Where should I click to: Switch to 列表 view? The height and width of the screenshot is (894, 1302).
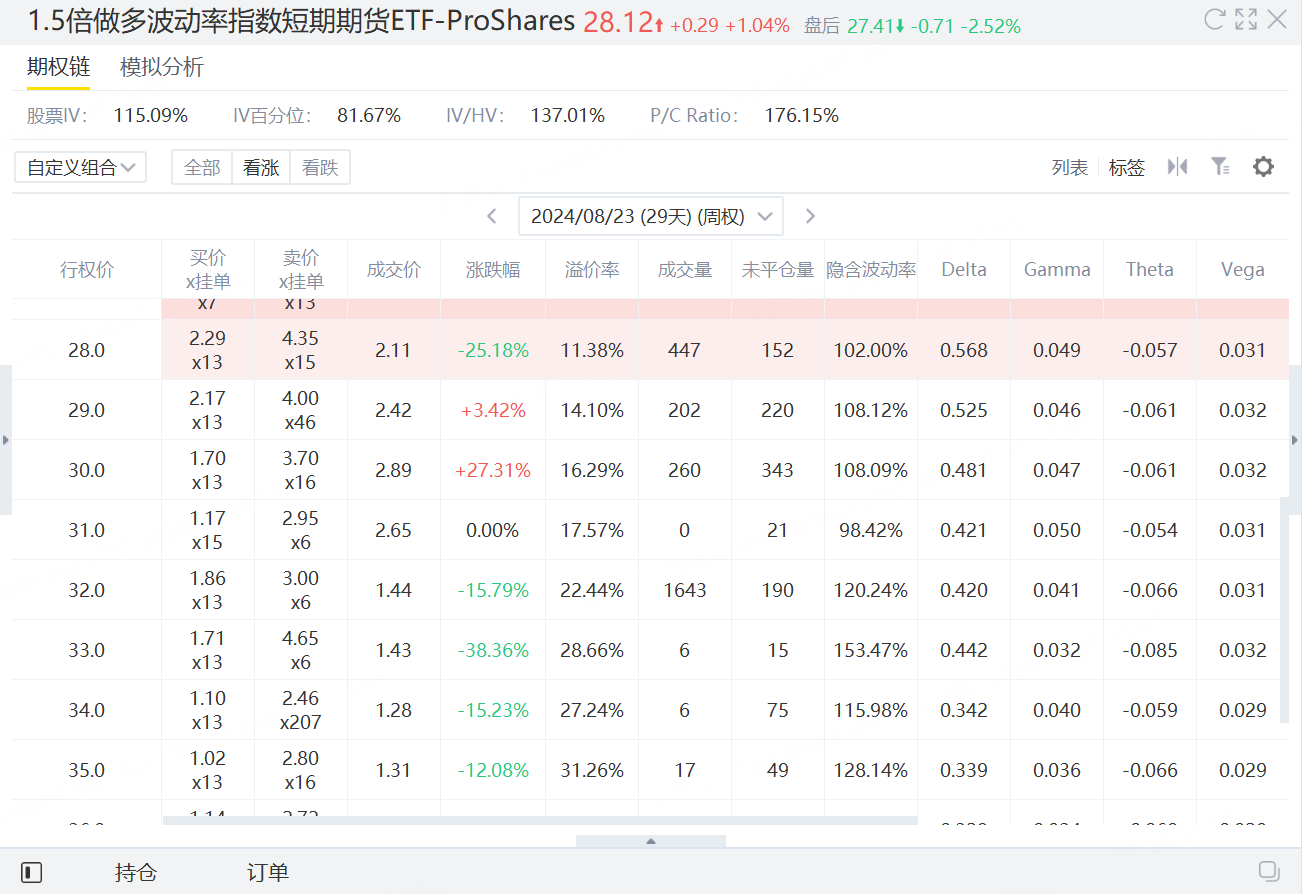click(1070, 167)
